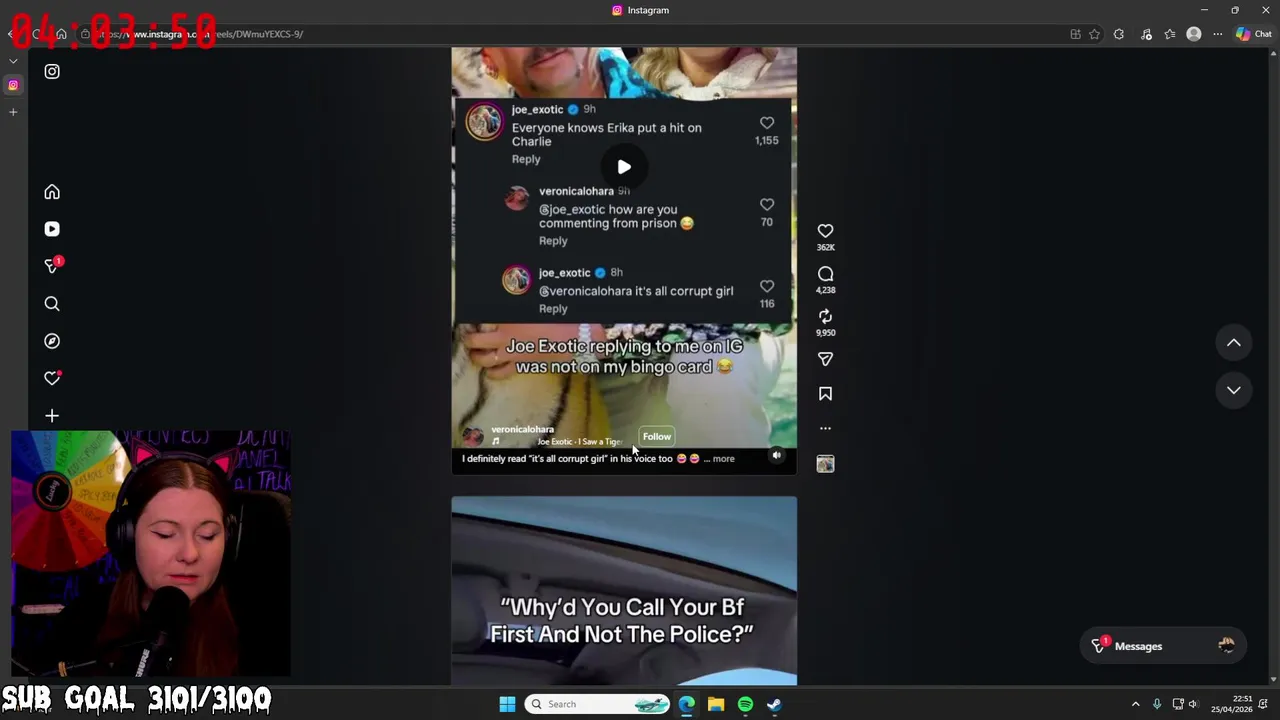Add page to browser favorites star
The height and width of the screenshot is (720, 1280).
click(1095, 34)
